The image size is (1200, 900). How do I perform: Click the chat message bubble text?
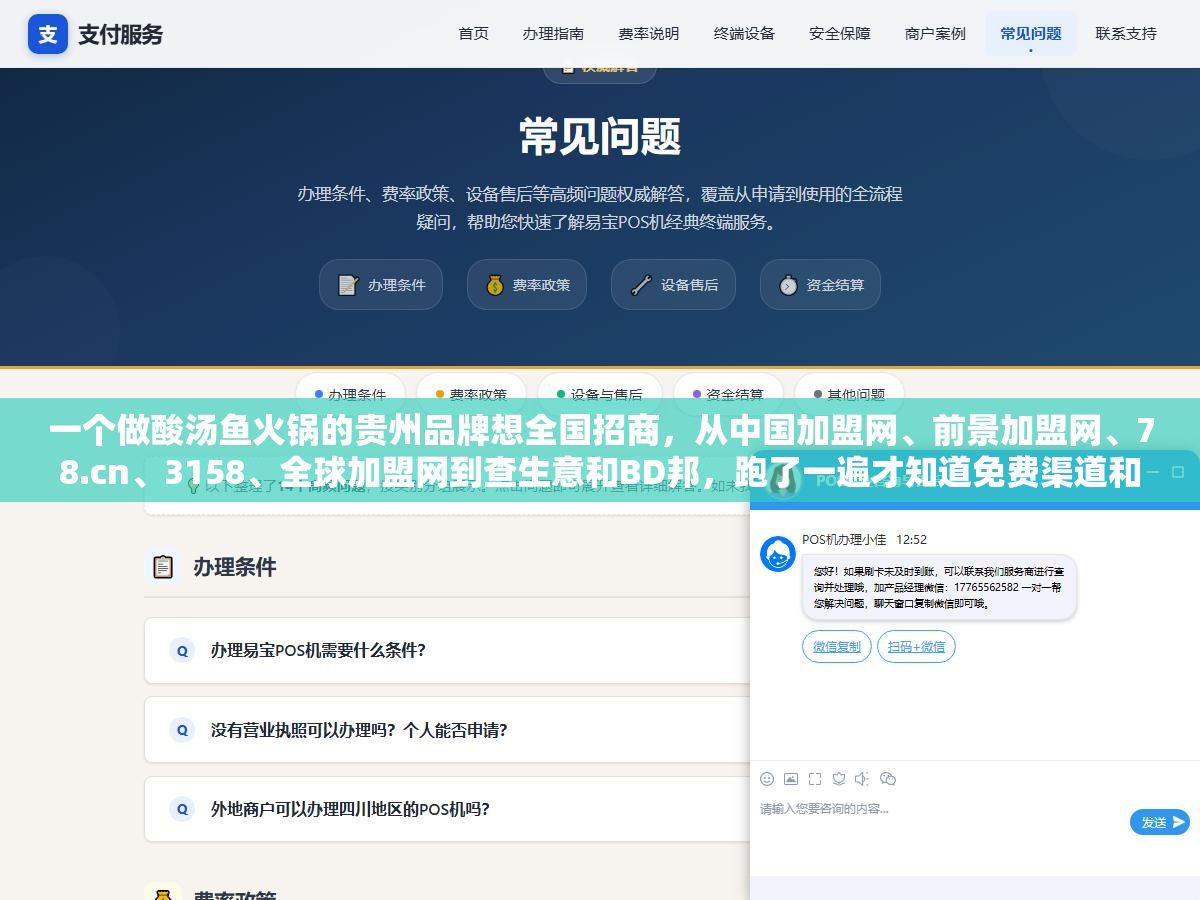click(x=938, y=587)
